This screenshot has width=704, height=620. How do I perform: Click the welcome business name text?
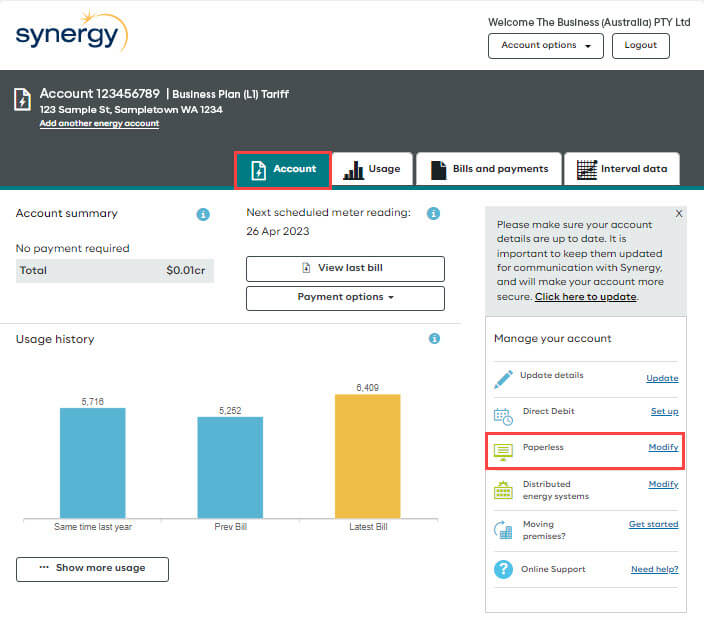tap(589, 22)
